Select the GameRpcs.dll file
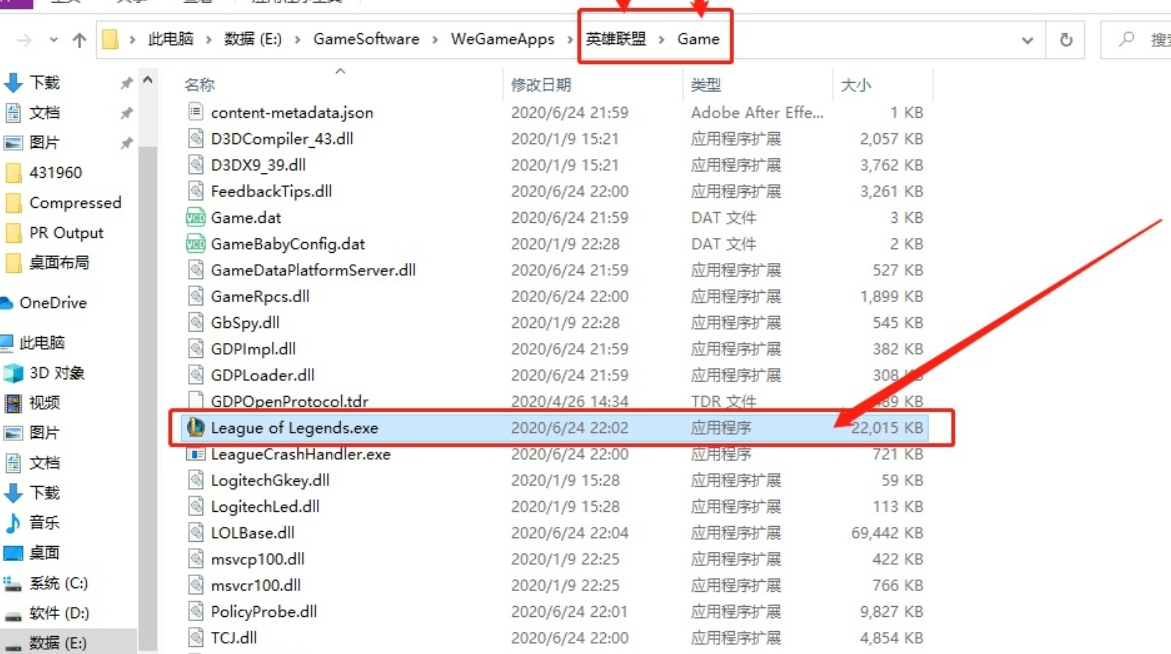Viewport: 1171px width, 654px height. pyautogui.click(x=260, y=296)
